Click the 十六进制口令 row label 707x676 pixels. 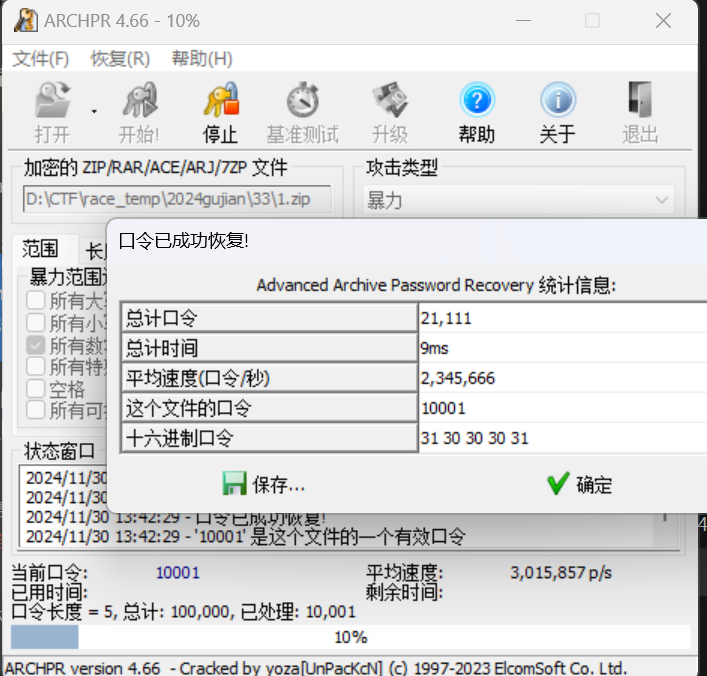(269, 438)
